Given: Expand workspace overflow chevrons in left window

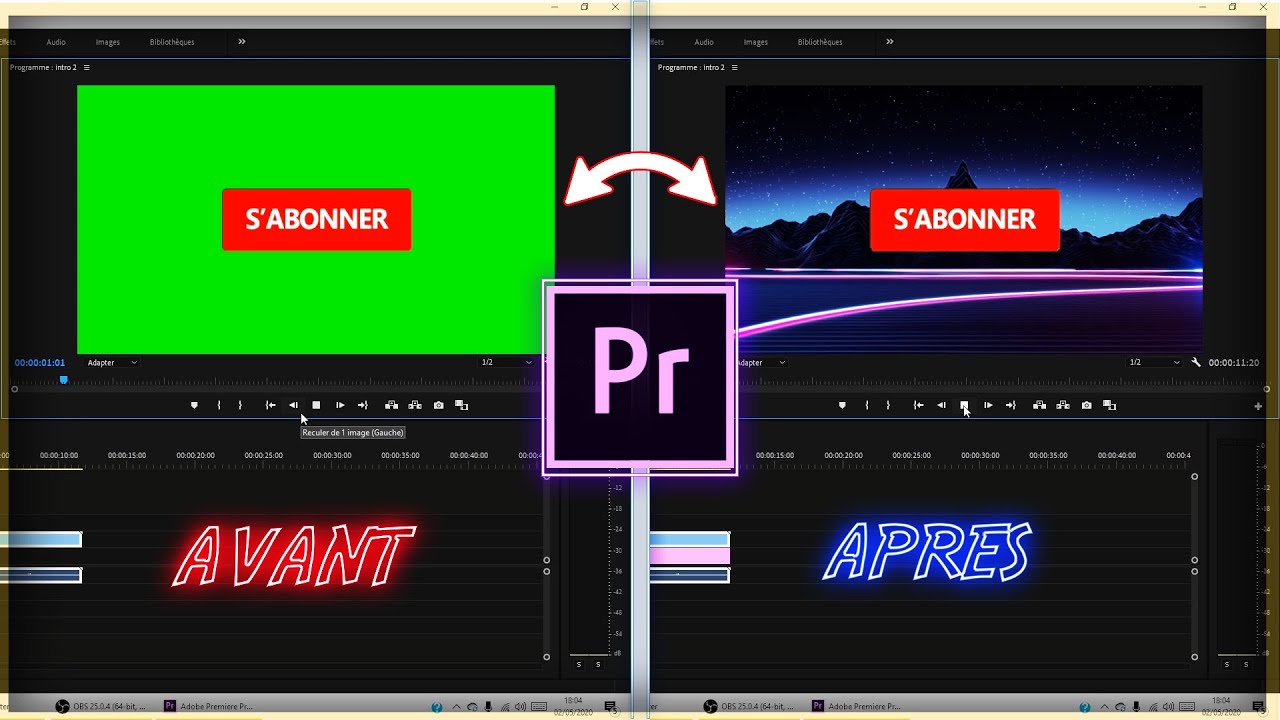Looking at the screenshot, I should pos(242,42).
